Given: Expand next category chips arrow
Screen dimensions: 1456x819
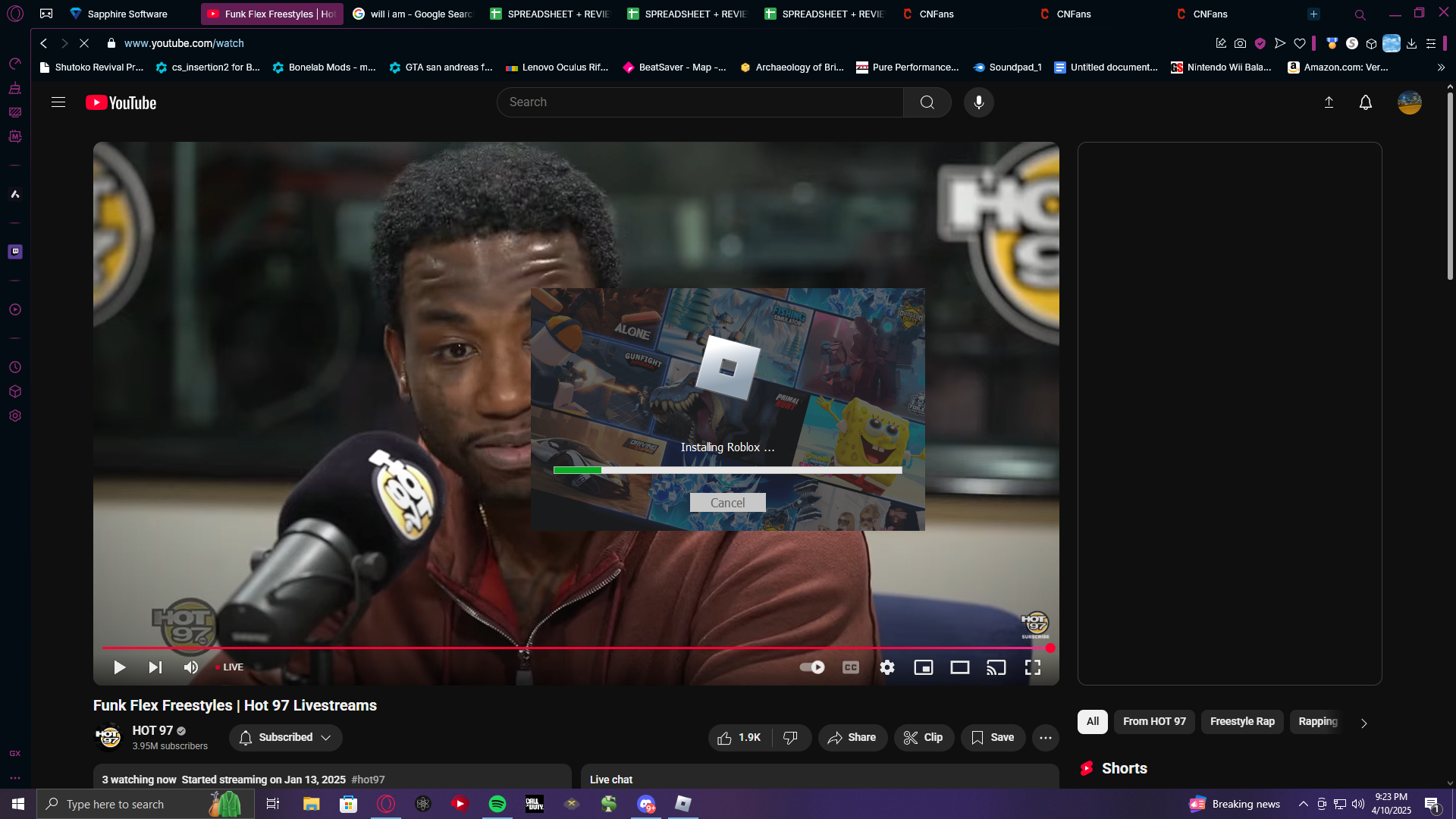Looking at the screenshot, I should [1363, 723].
